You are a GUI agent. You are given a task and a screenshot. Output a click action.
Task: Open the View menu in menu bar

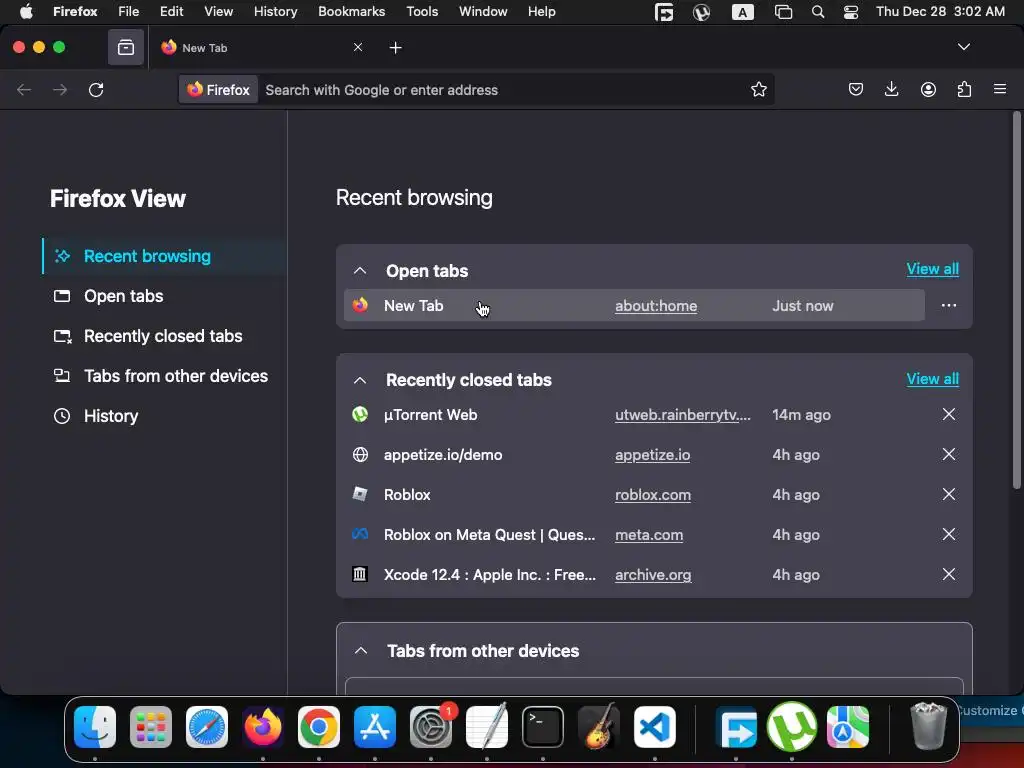tap(218, 12)
